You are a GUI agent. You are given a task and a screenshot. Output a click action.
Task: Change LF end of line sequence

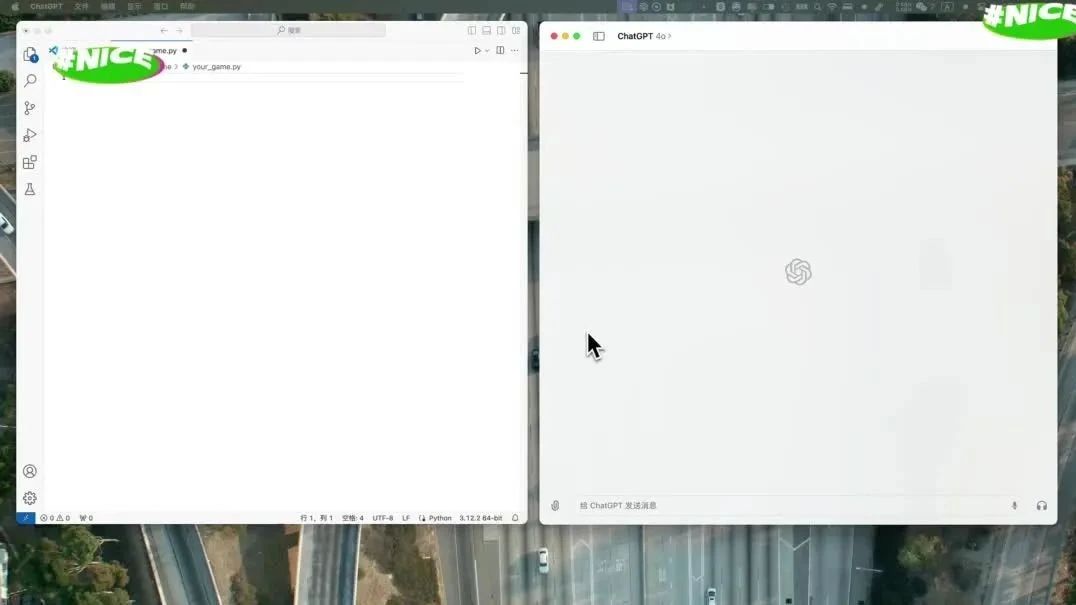pos(406,518)
